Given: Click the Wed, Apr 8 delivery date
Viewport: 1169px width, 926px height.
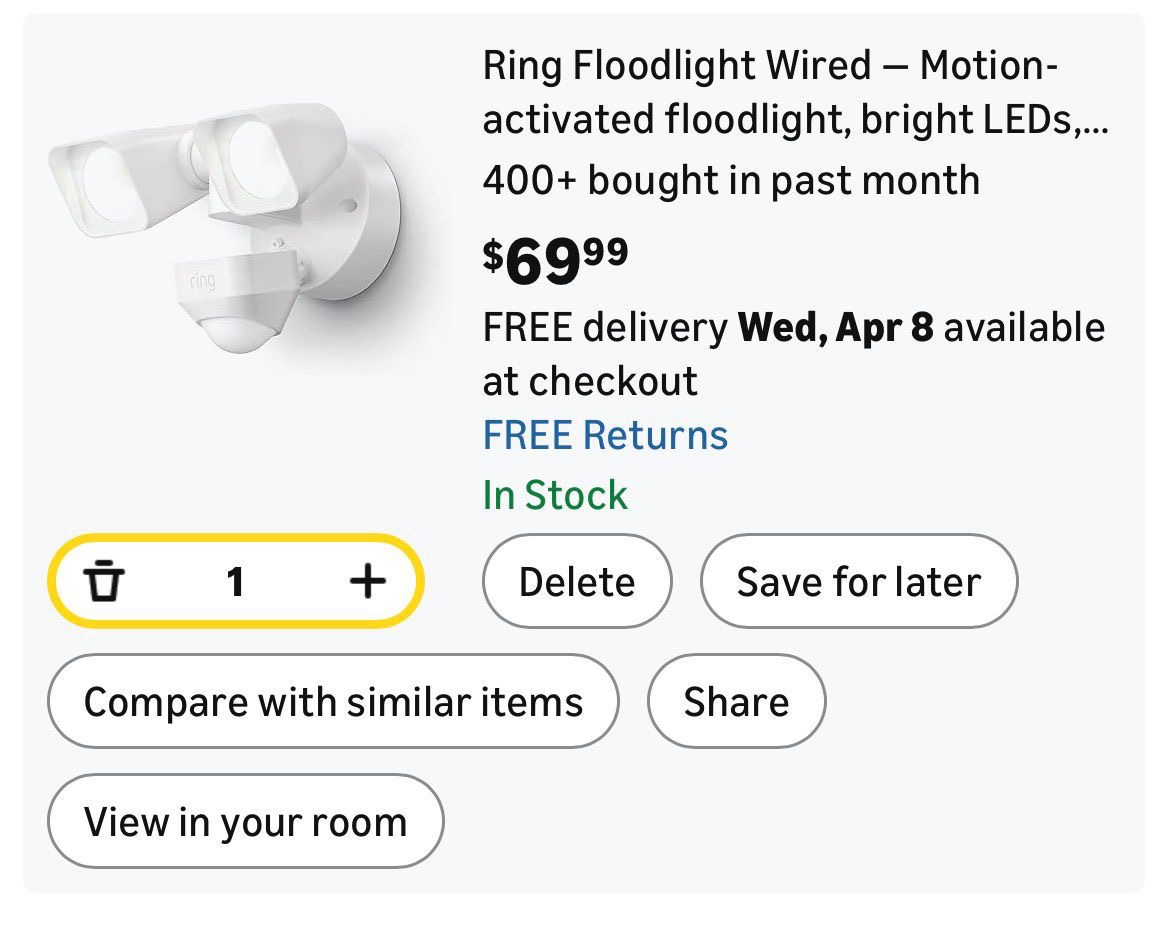Looking at the screenshot, I should click(835, 328).
